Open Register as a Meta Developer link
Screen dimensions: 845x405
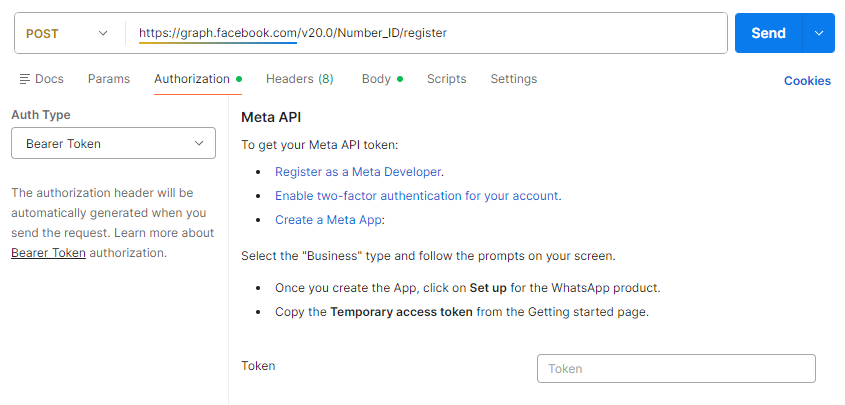tap(358, 172)
